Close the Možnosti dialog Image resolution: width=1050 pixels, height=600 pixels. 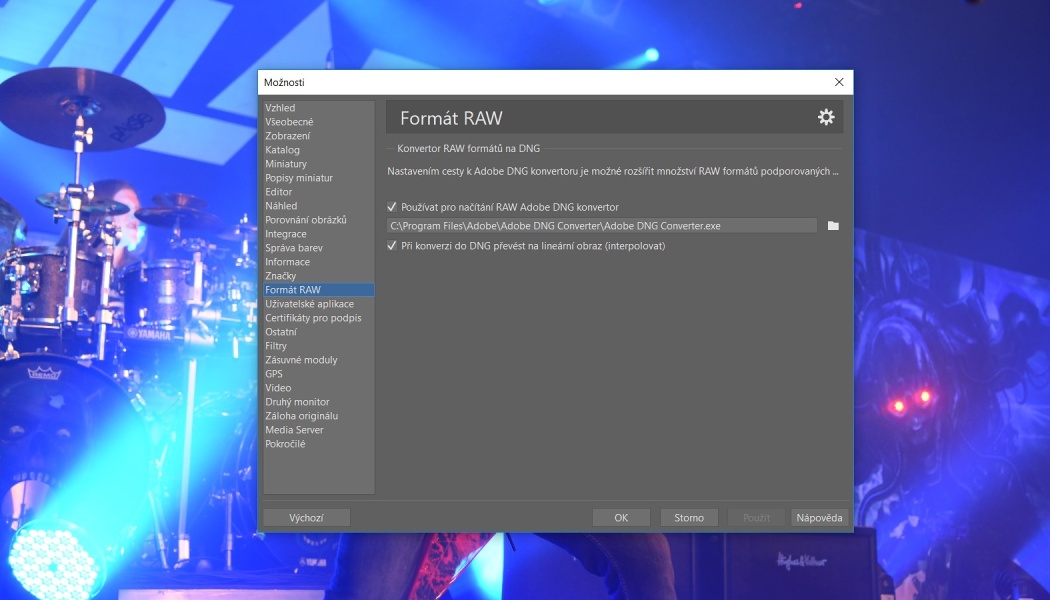pos(838,82)
